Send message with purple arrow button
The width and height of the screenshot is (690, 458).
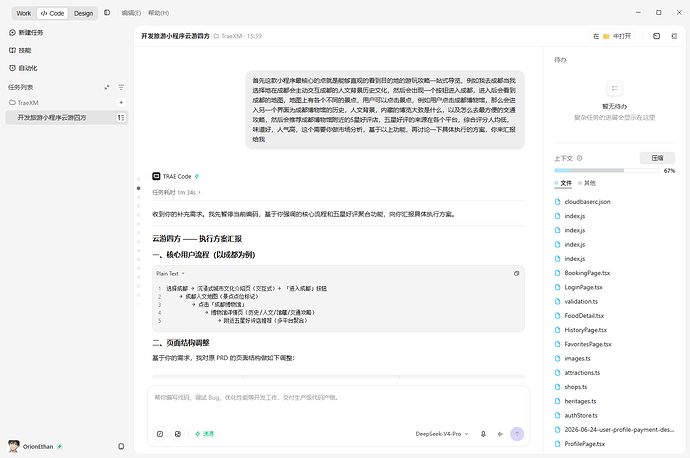click(x=517, y=434)
